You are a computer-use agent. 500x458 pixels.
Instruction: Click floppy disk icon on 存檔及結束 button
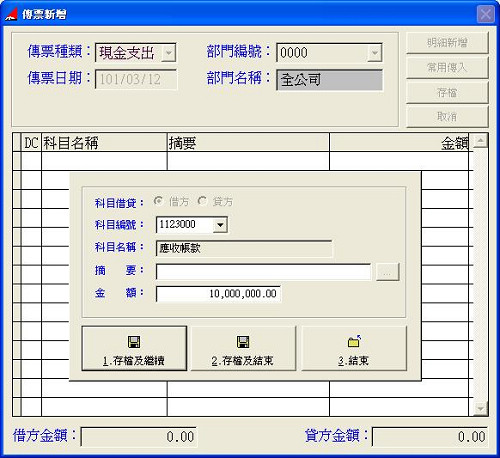click(243, 342)
